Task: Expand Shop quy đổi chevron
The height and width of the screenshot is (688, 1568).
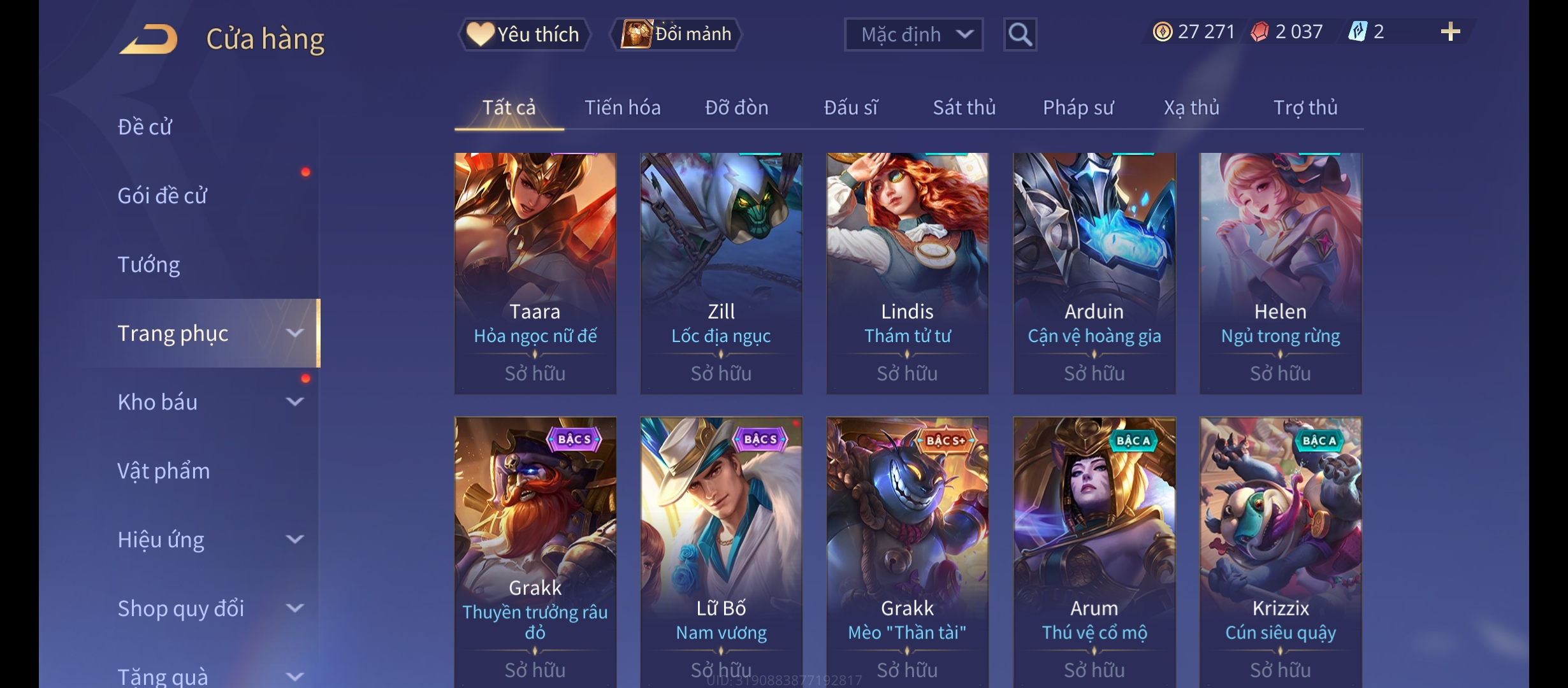Action: pos(294,608)
